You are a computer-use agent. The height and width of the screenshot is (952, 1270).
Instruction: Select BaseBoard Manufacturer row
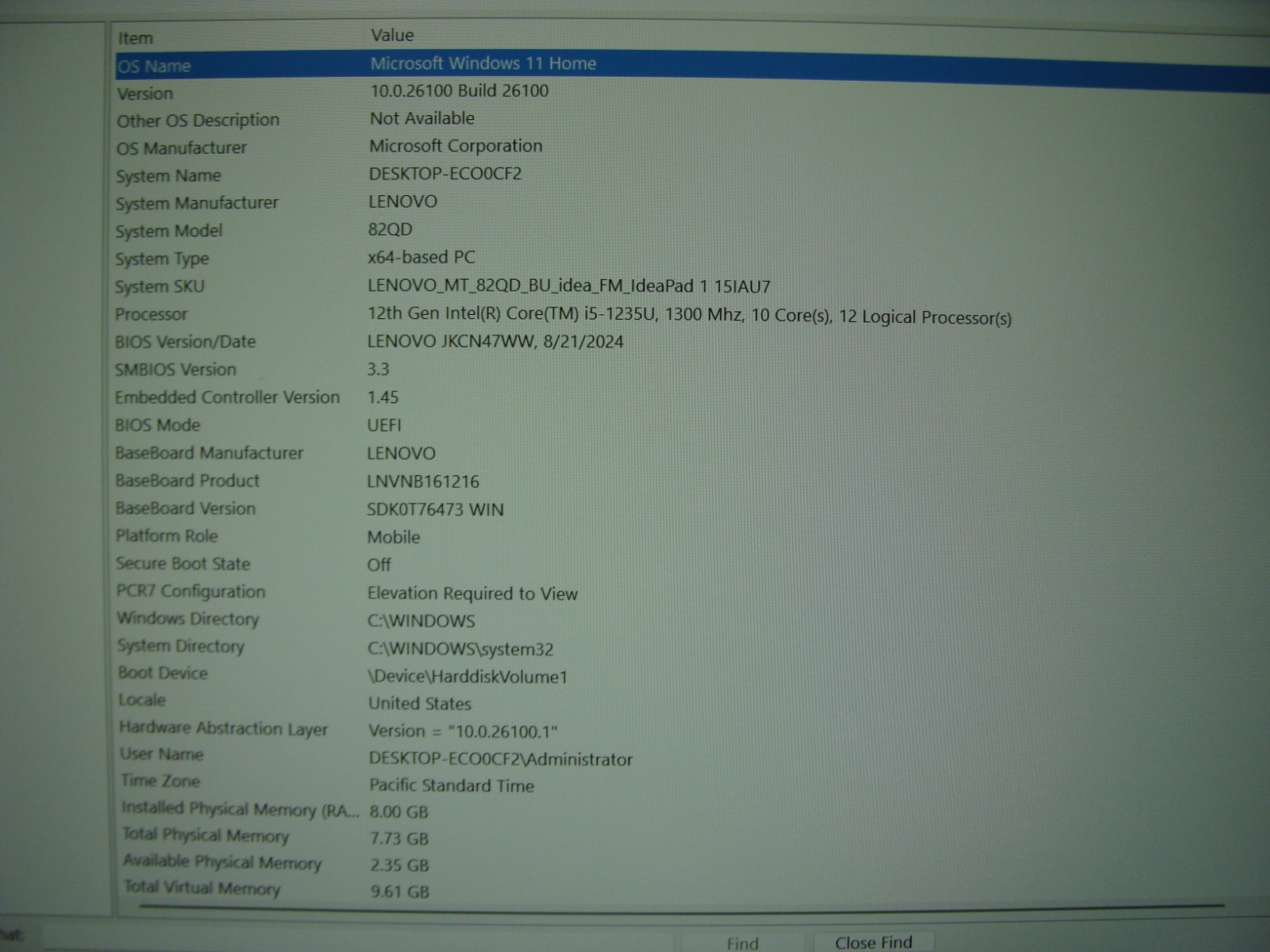coord(210,453)
